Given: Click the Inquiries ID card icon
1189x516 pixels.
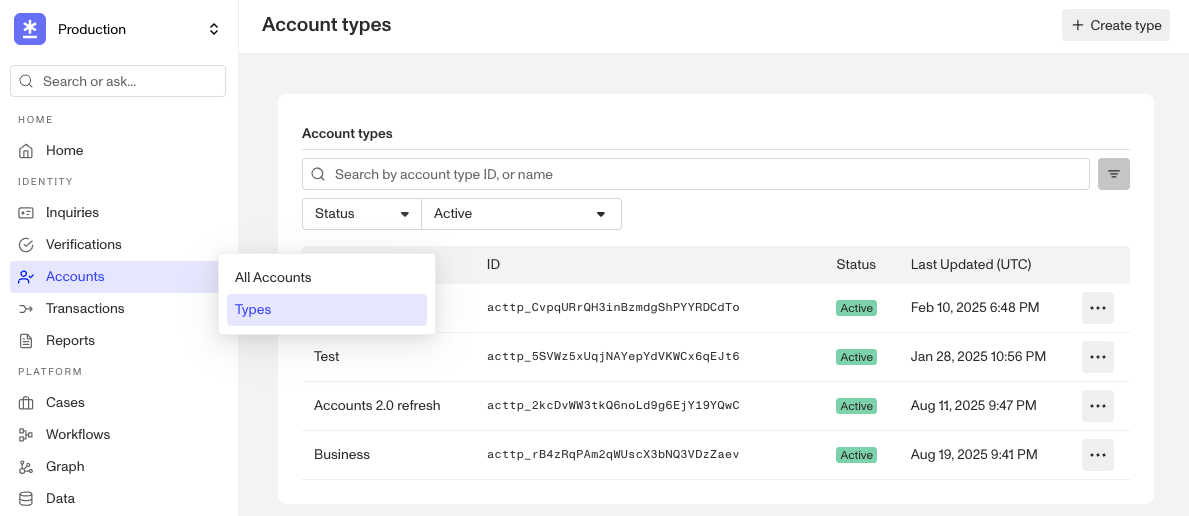Looking at the screenshot, I should [26, 213].
